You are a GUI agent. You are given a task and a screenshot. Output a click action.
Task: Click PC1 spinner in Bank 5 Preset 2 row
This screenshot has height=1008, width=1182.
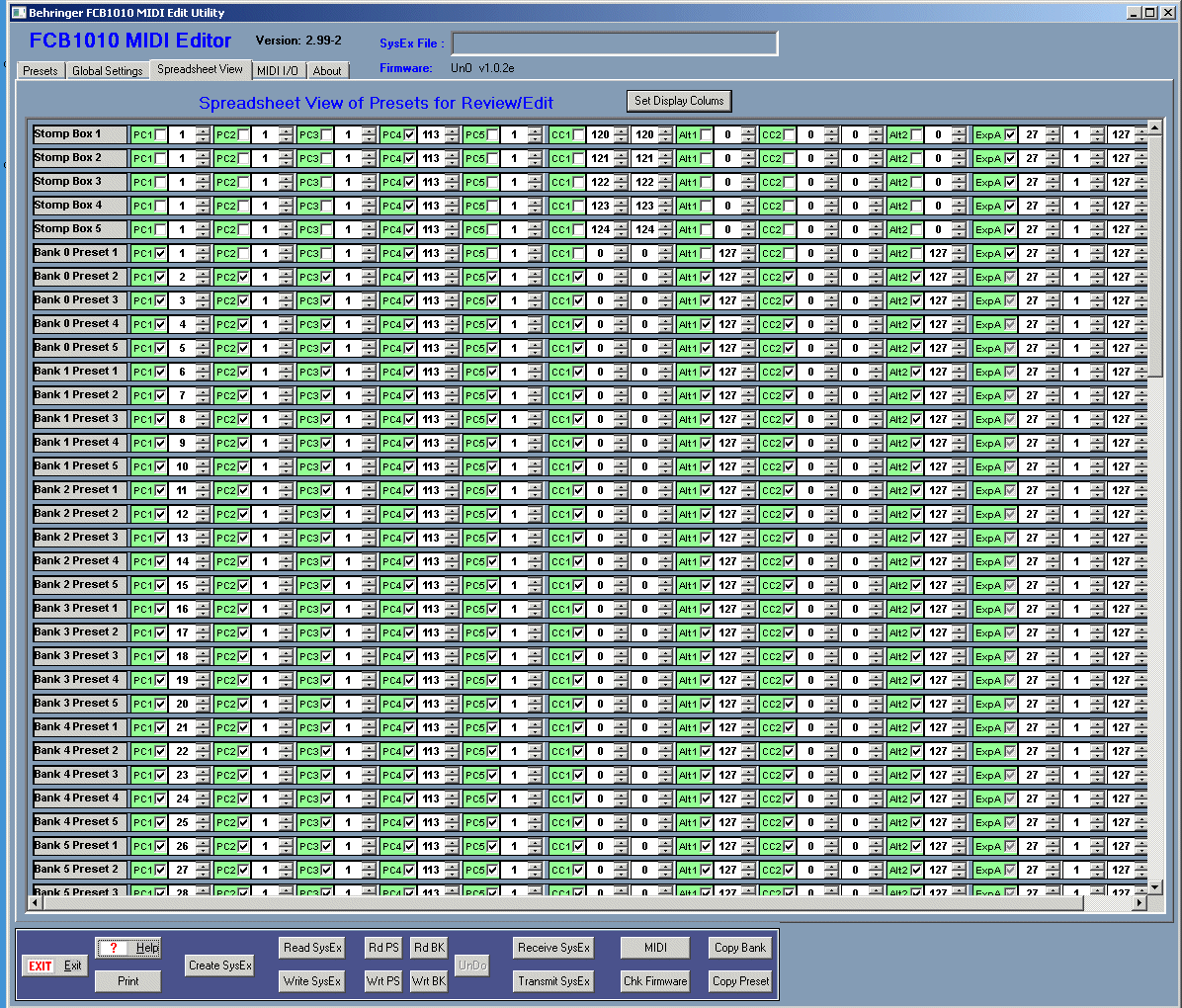(x=203, y=870)
